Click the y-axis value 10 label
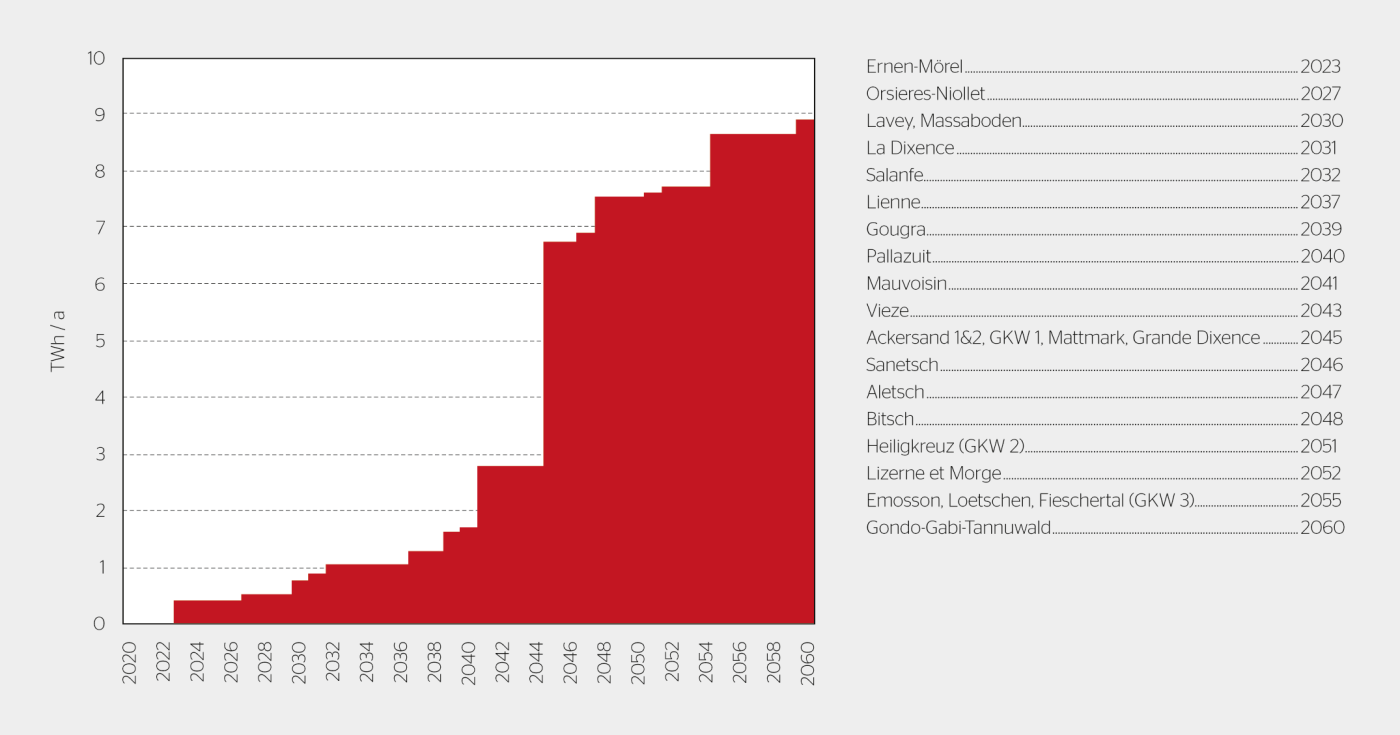Screen dimensions: 1400x735 pos(96,58)
